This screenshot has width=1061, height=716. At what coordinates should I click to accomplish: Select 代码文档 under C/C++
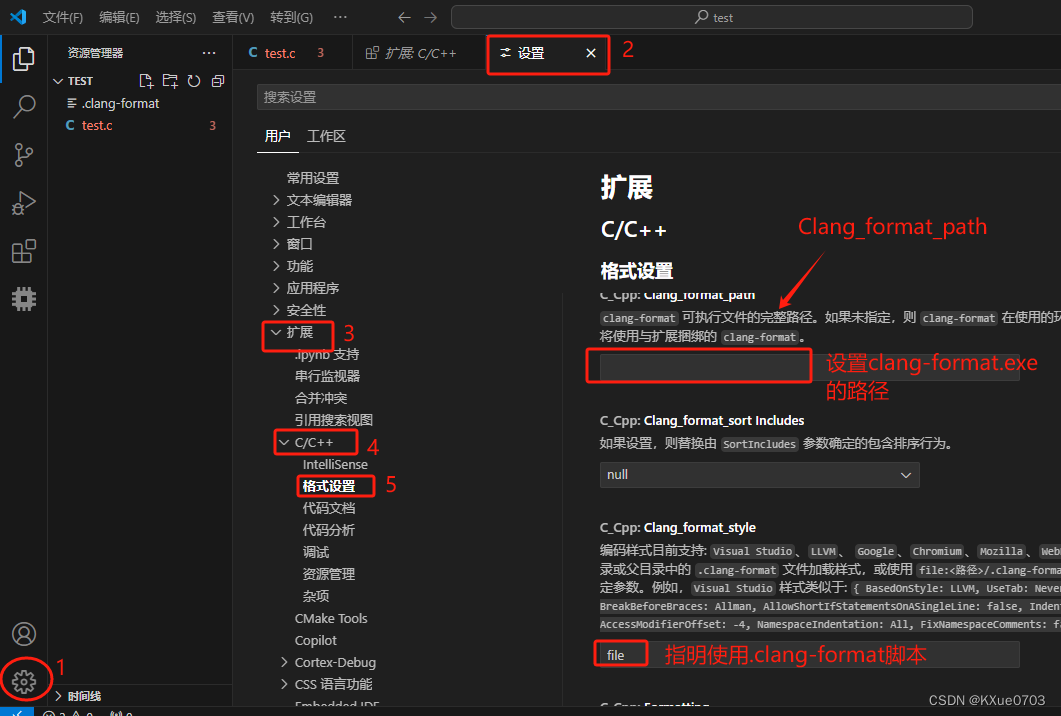pyautogui.click(x=329, y=508)
